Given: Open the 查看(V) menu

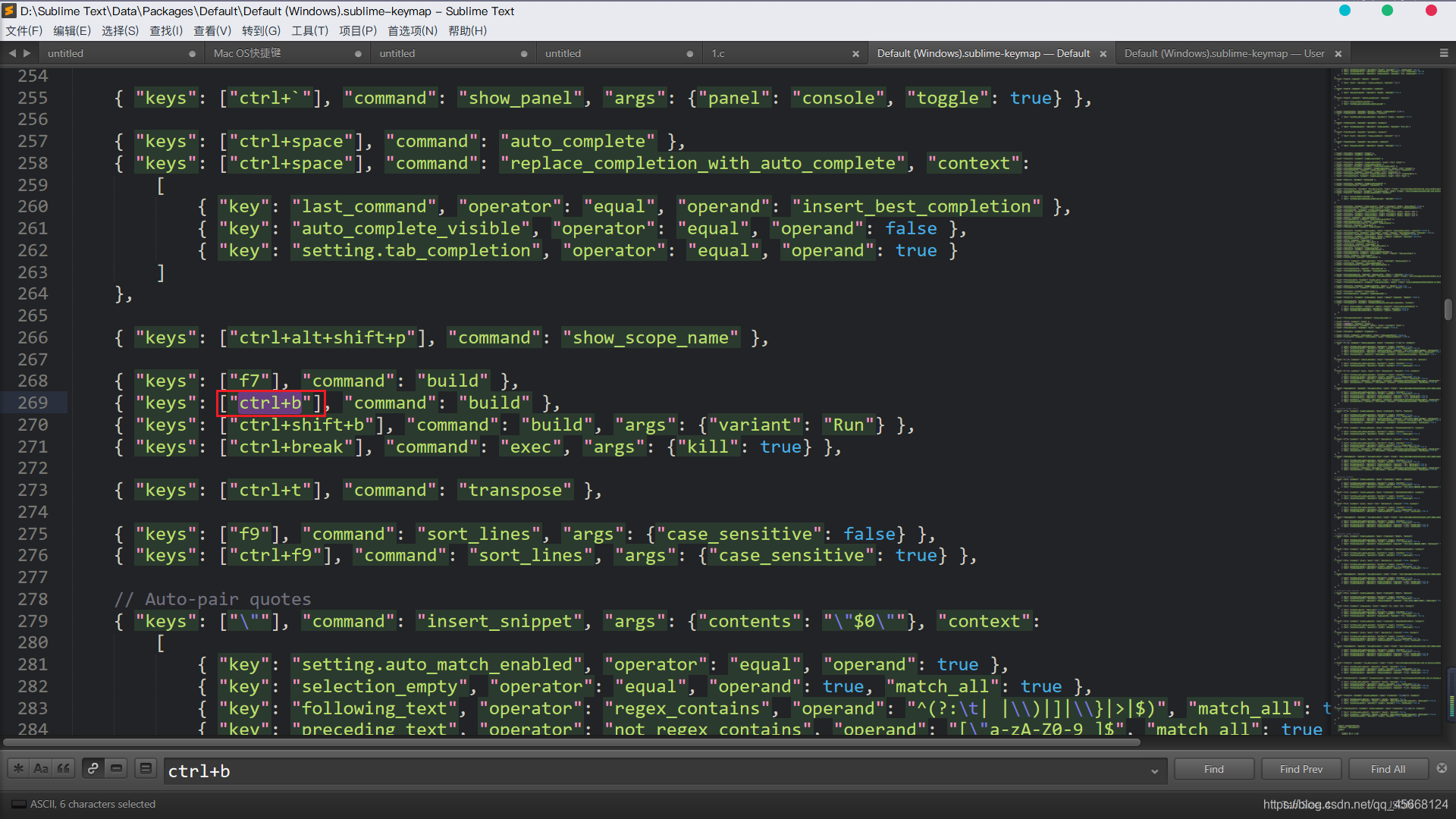Looking at the screenshot, I should point(212,31).
